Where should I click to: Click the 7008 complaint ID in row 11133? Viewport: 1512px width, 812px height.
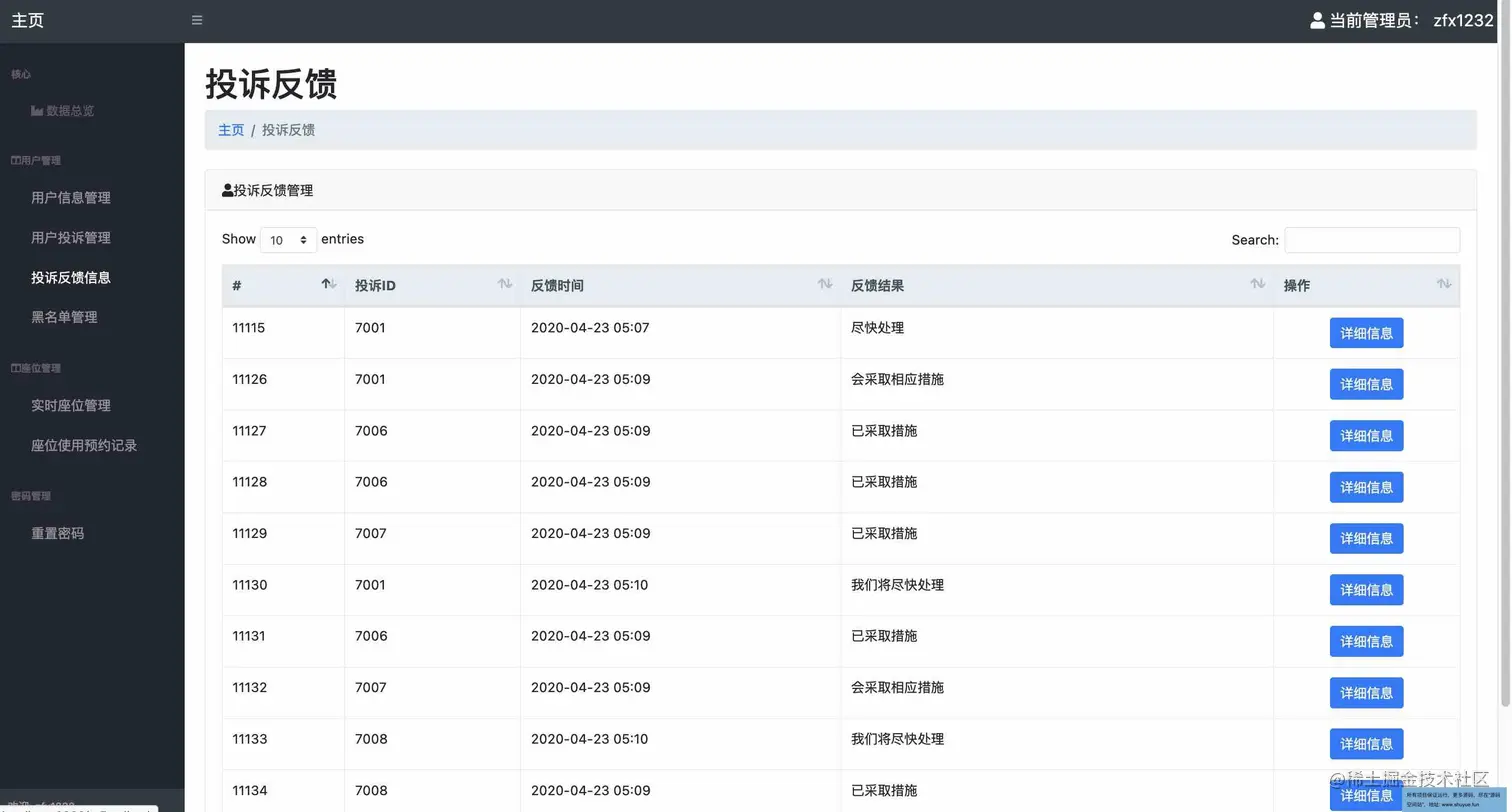click(x=371, y=739)
